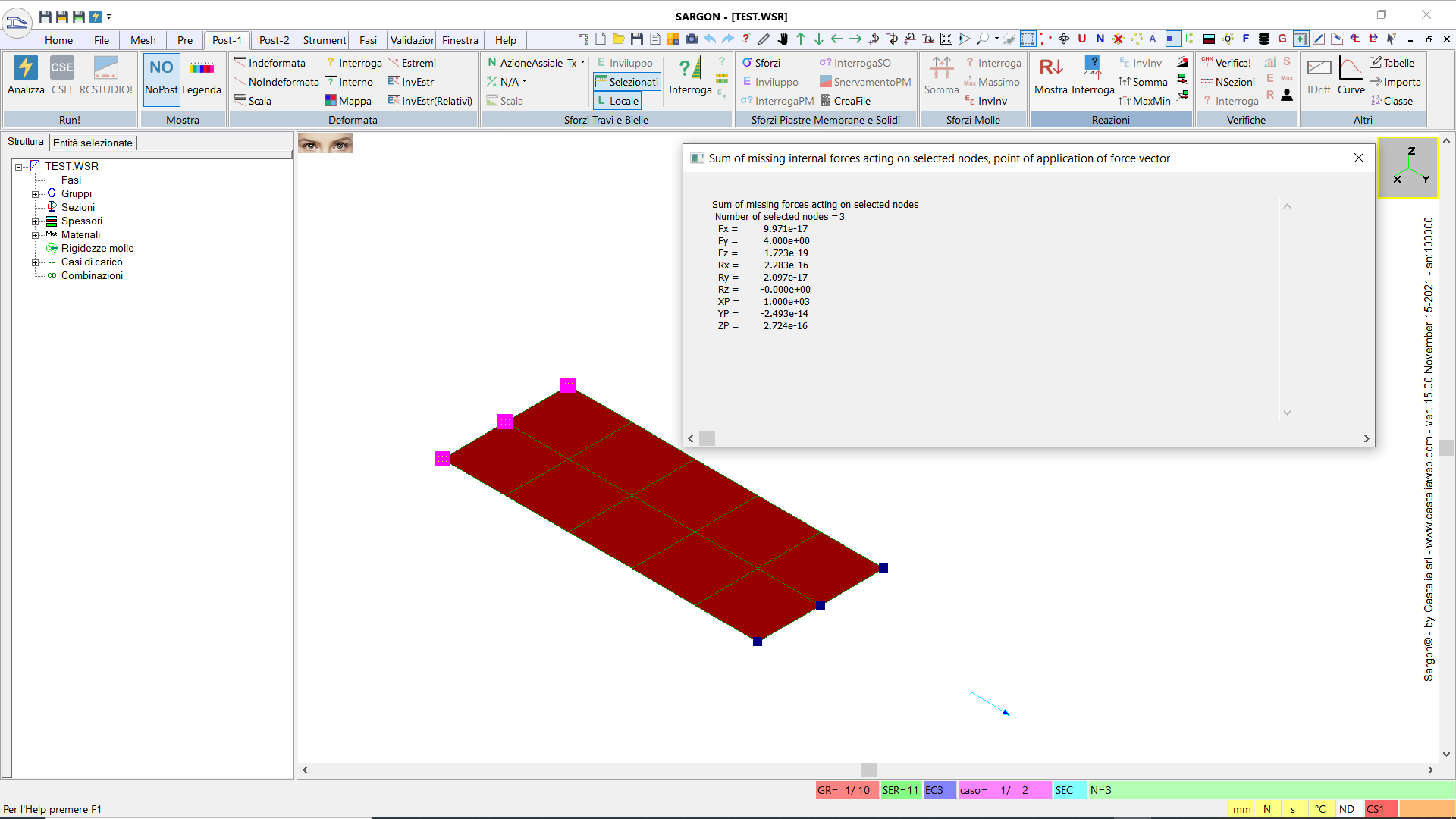Viewport: 1456px width, 819px height.
Task: Click the black database stack icon
Action: click(1264, 39)
